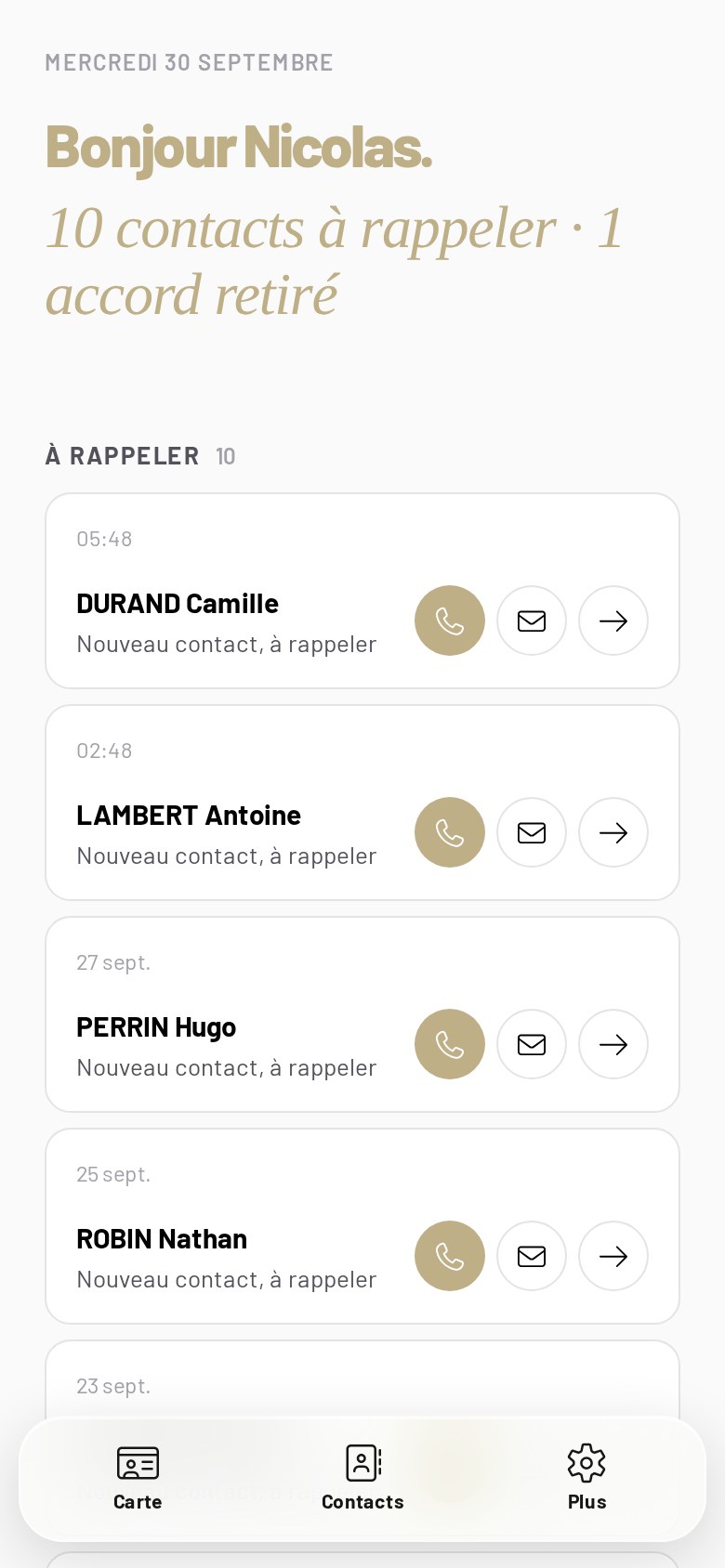This screenshot has width=725, height=1568.
Task: Call PERRIN Hugo with phone icon
Action: (450, 1044)
